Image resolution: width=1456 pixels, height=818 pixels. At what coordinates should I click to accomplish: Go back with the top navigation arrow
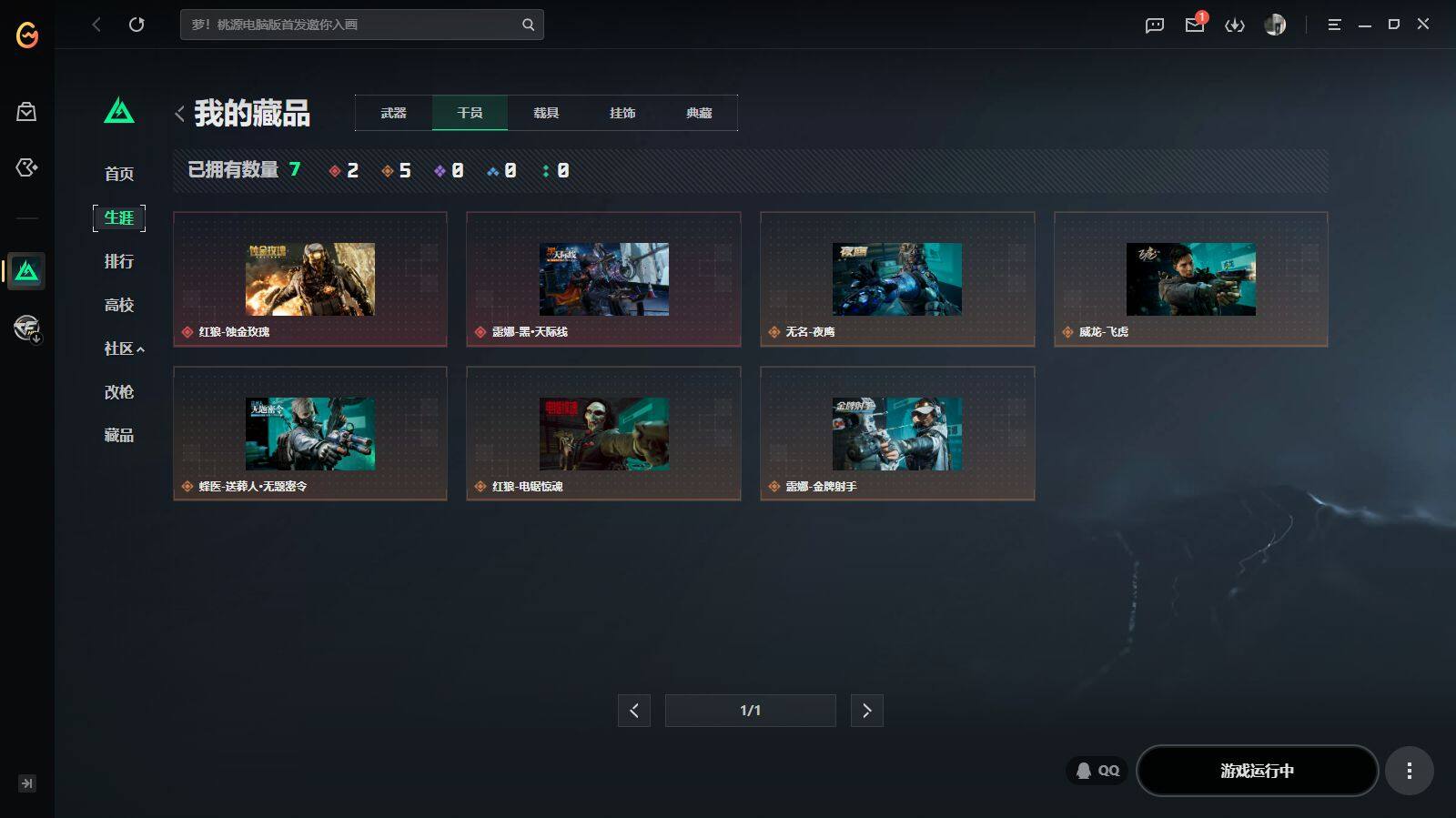point(96,25)
